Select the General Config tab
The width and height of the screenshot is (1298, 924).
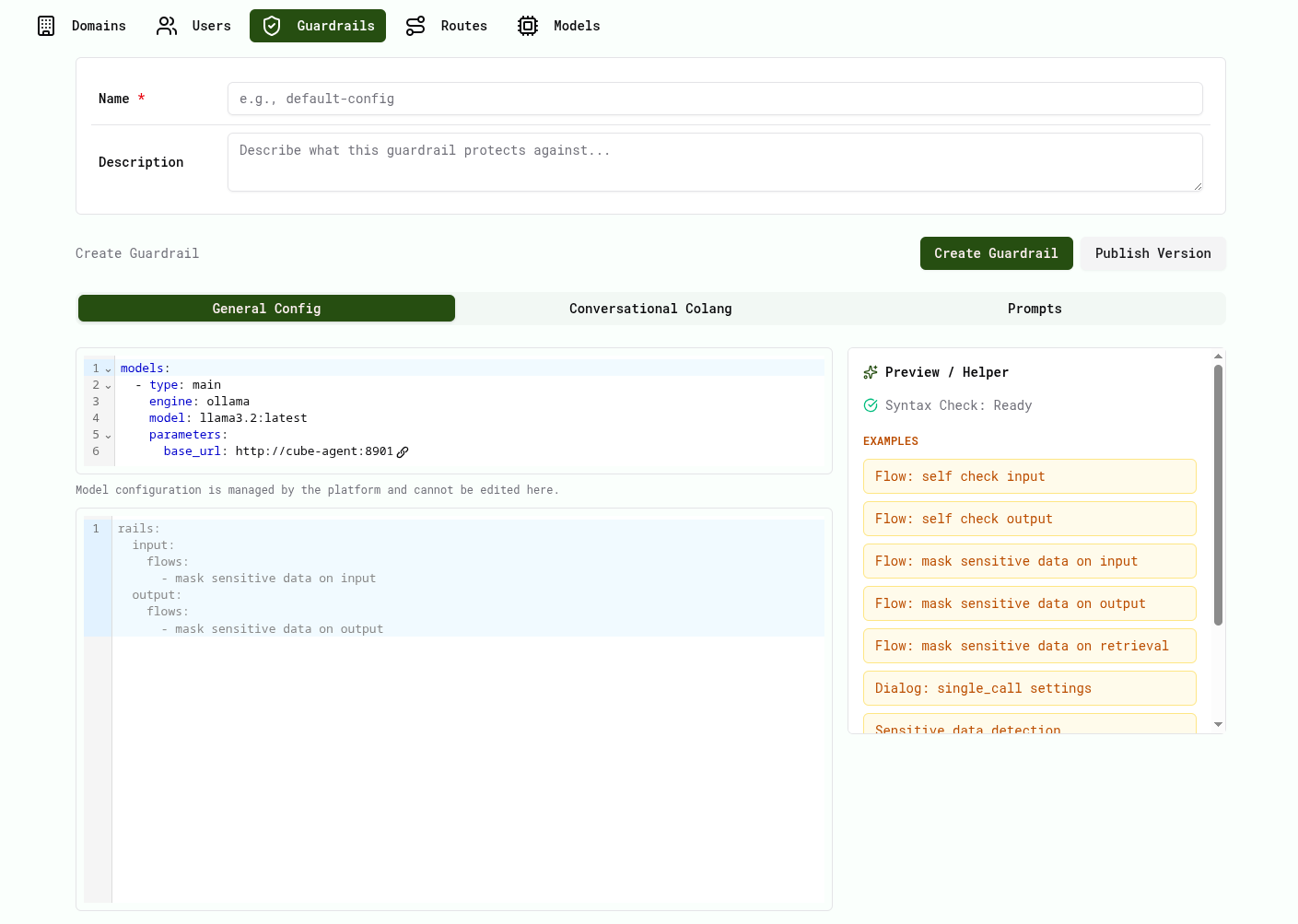[266, 309]
